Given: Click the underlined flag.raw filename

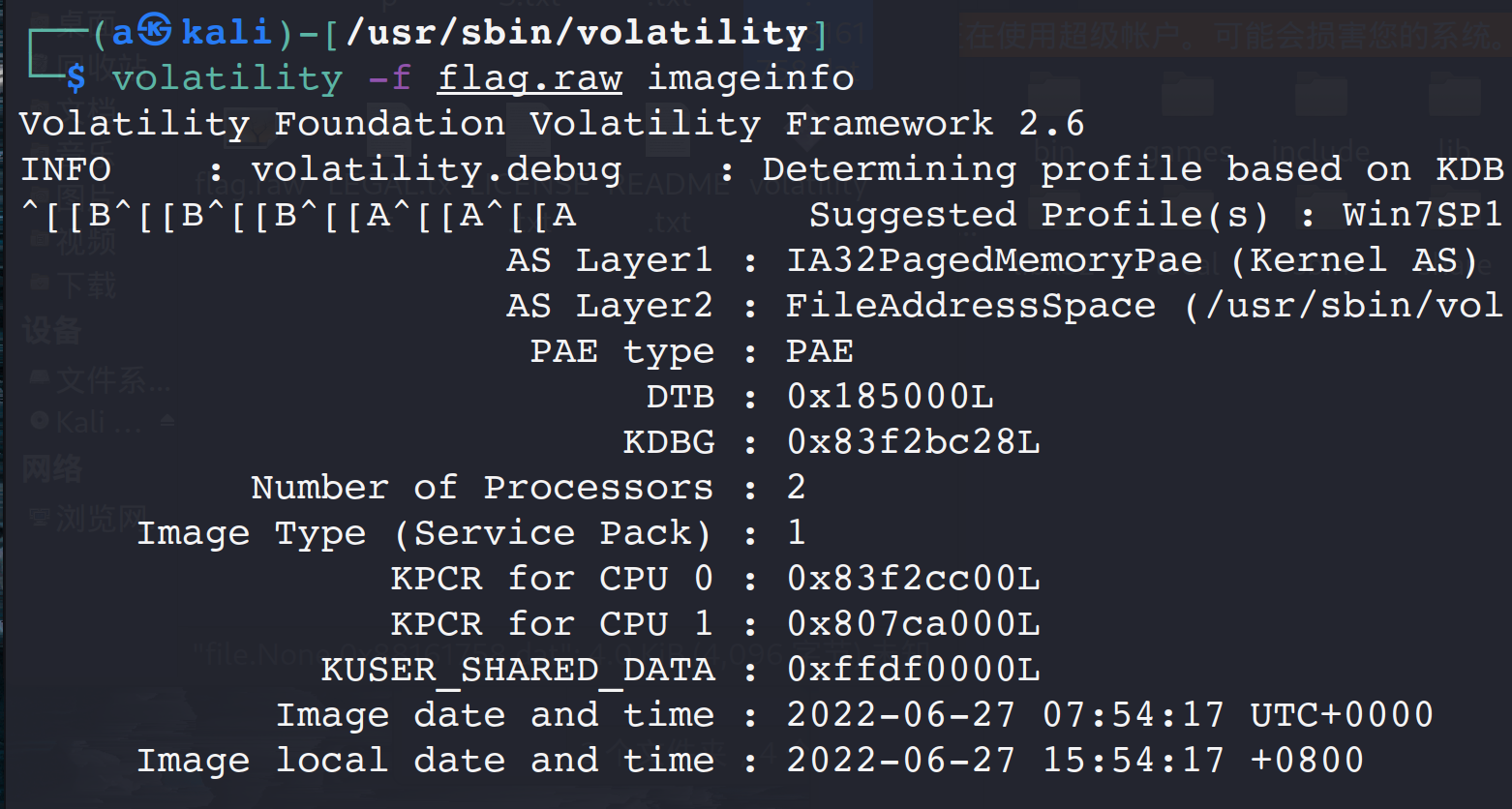Looking at the screenshot, I should 529,78.
